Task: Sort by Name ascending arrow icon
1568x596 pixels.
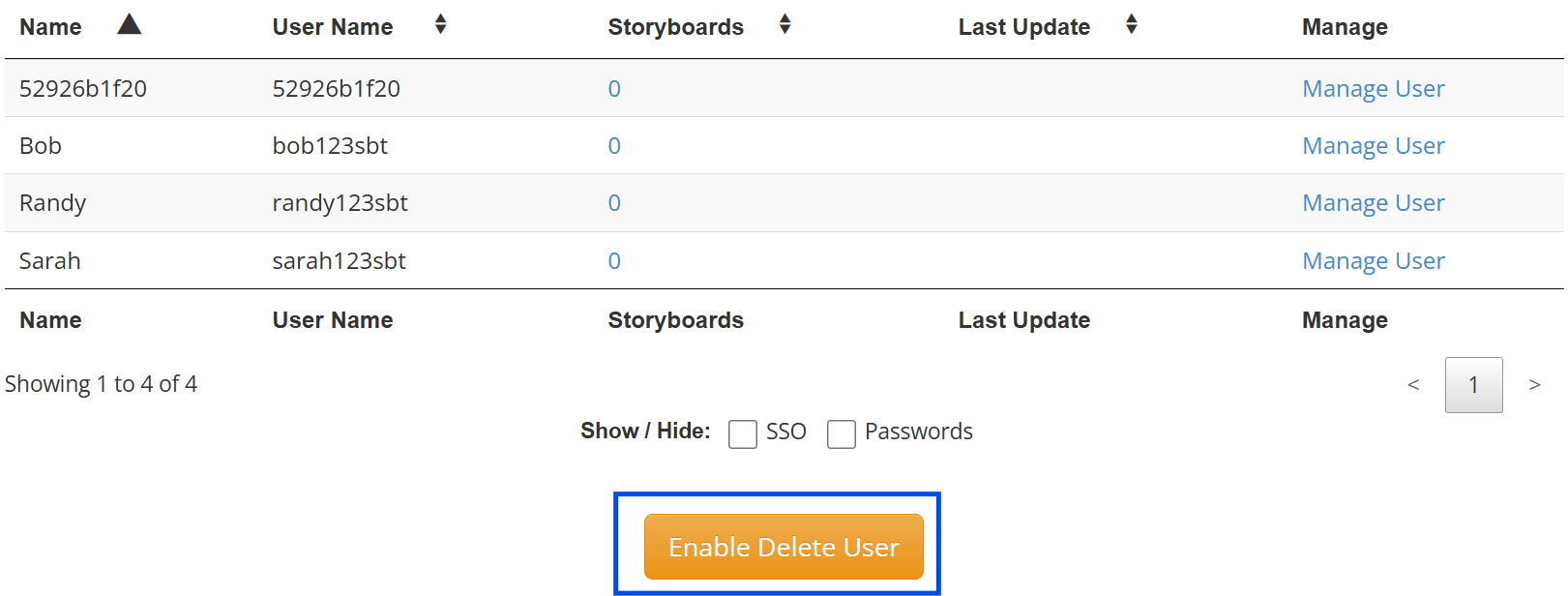Action: (130, 25)
